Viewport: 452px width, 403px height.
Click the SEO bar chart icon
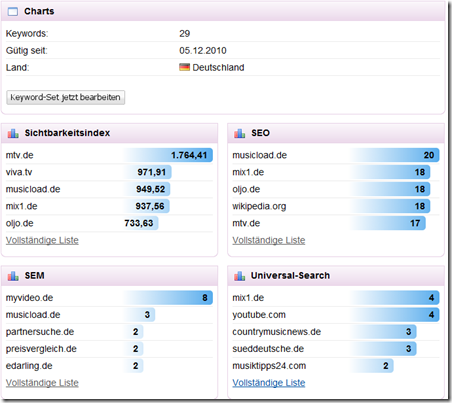tap(239, 133)
